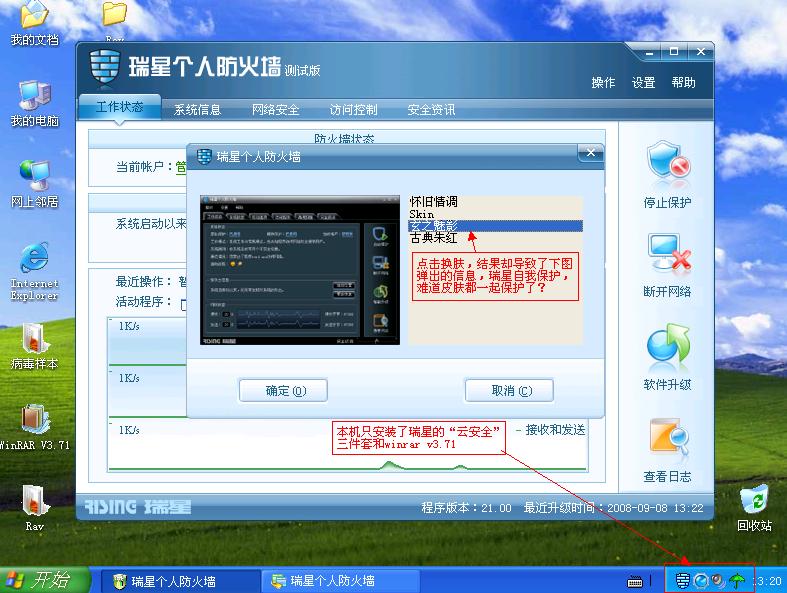Open the 操作 menu
The width and height of the screenshot is (787, 593).
coord(603,82)
